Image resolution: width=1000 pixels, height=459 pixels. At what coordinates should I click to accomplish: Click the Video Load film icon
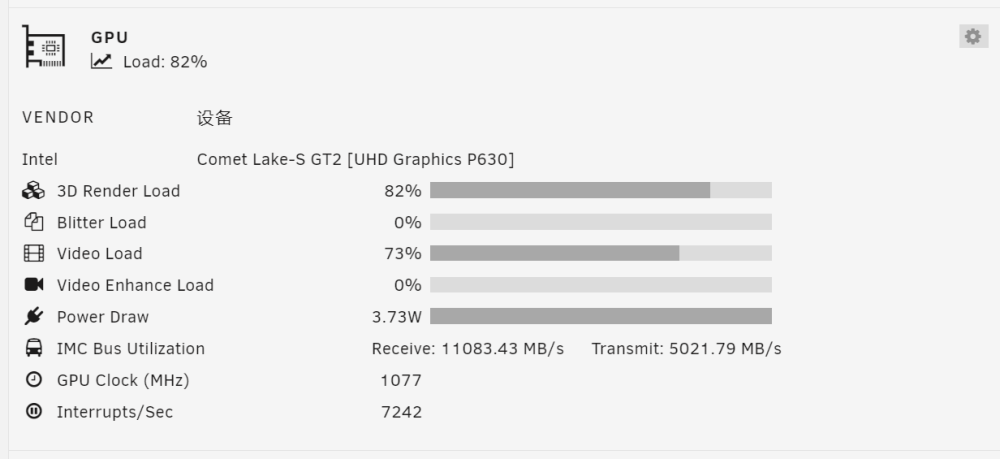click(x=34, y=253)
